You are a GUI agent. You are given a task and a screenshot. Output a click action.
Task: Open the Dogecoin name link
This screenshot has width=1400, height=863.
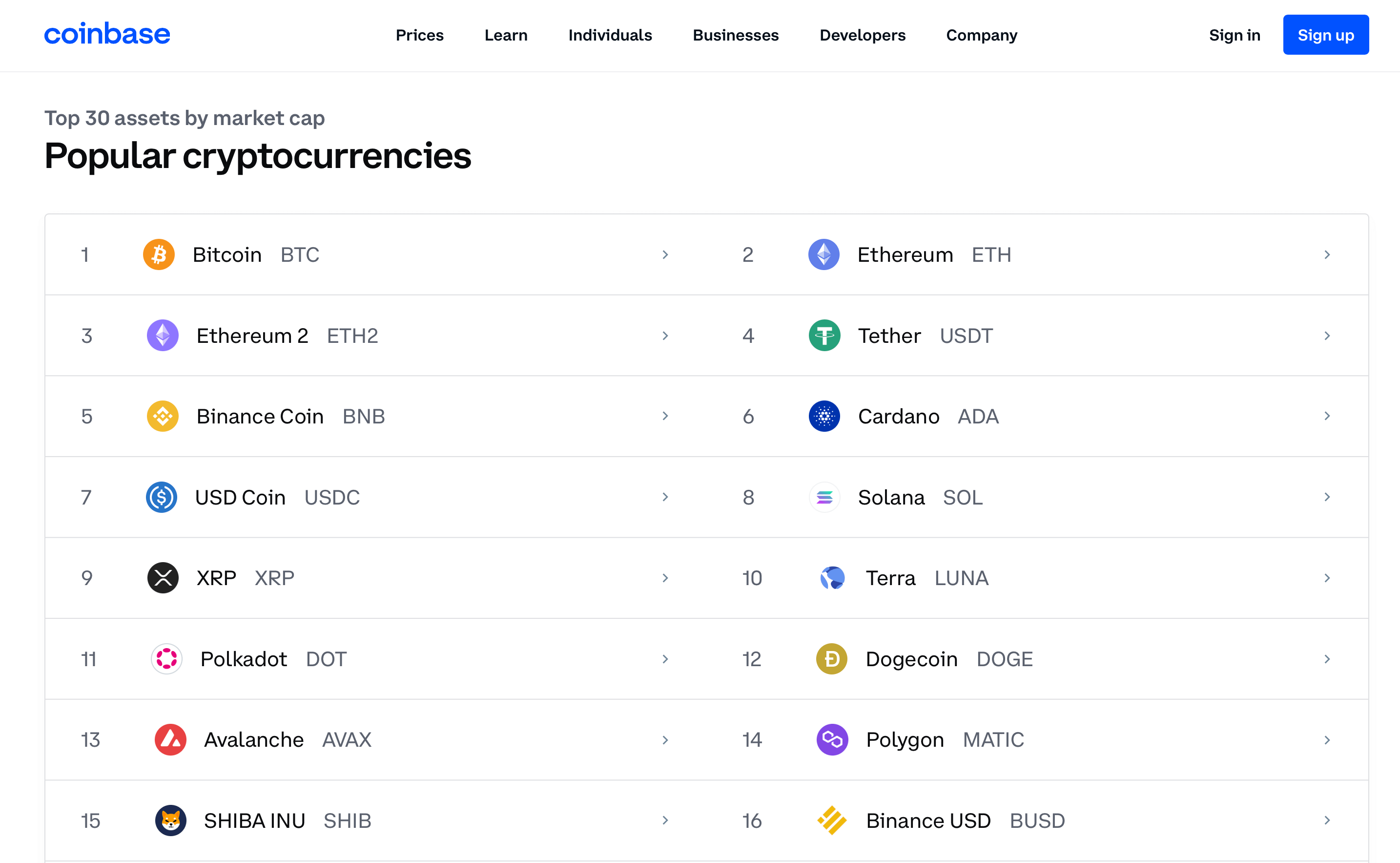coord(912,659)
